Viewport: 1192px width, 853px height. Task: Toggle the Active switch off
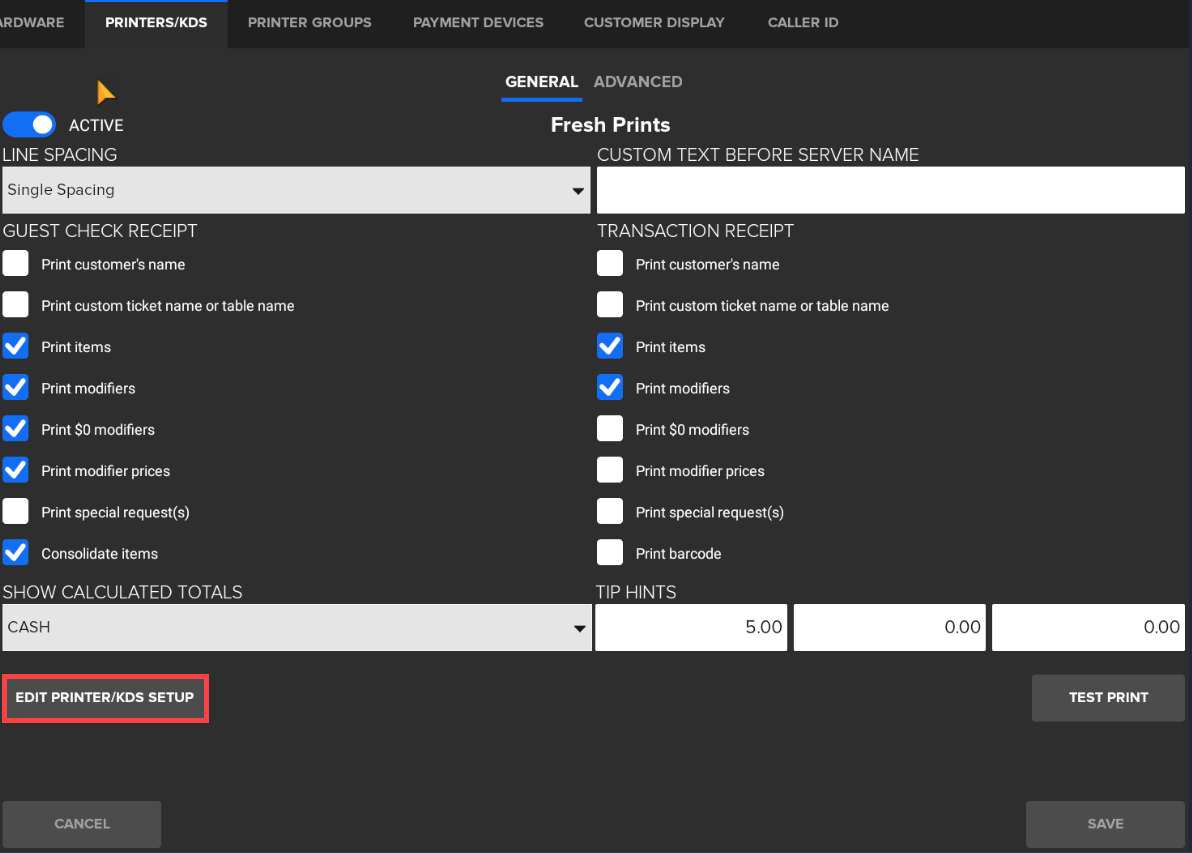(29, 125)
